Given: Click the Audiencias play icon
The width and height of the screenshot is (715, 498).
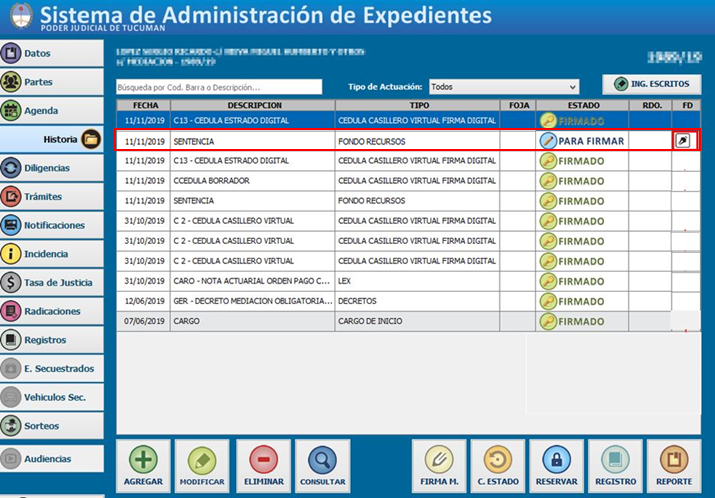Looking at the screenshot, I should point(11,459).
